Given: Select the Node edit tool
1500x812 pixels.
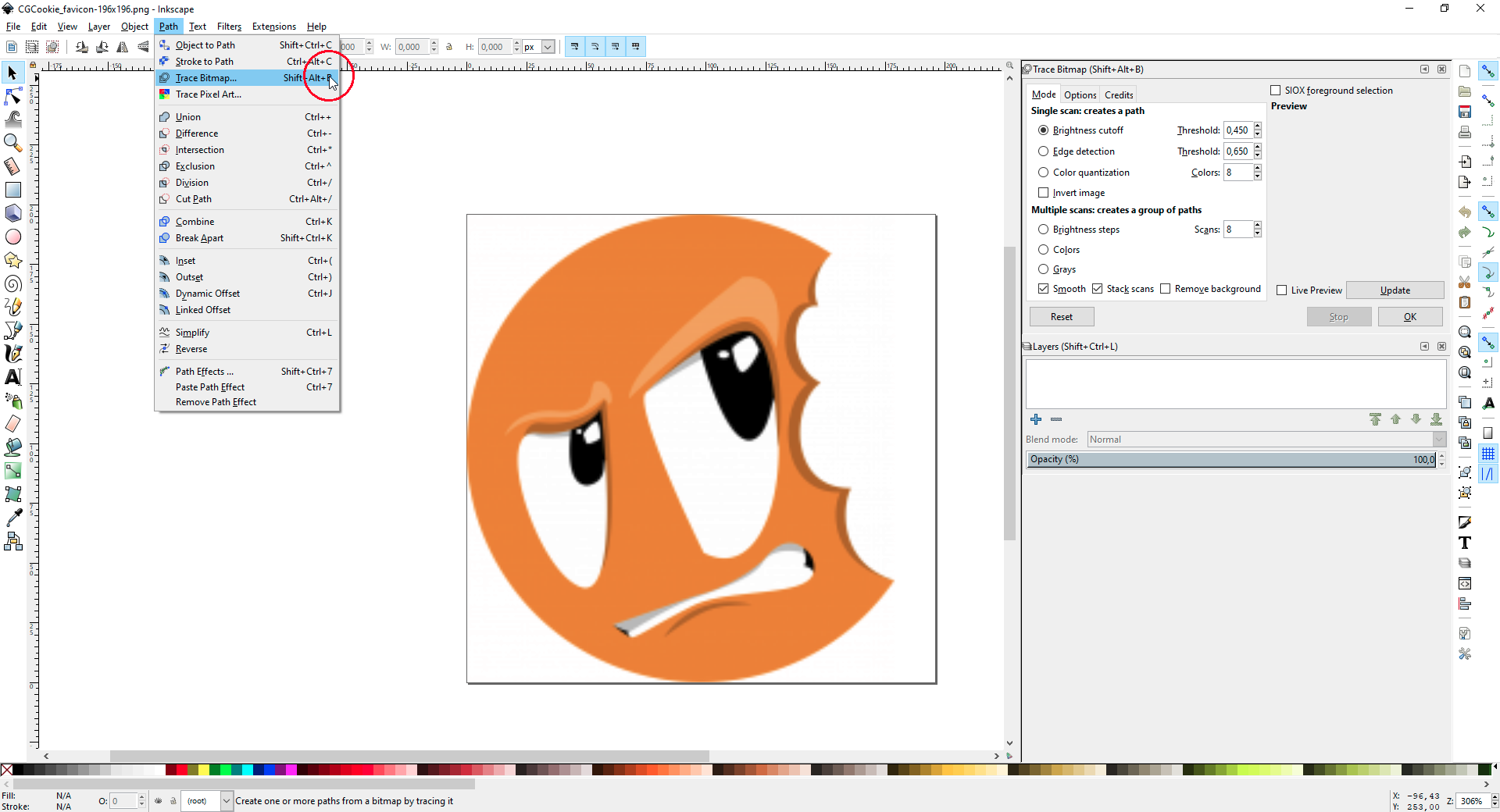Looking at the screenshot, I should point(12,96).
